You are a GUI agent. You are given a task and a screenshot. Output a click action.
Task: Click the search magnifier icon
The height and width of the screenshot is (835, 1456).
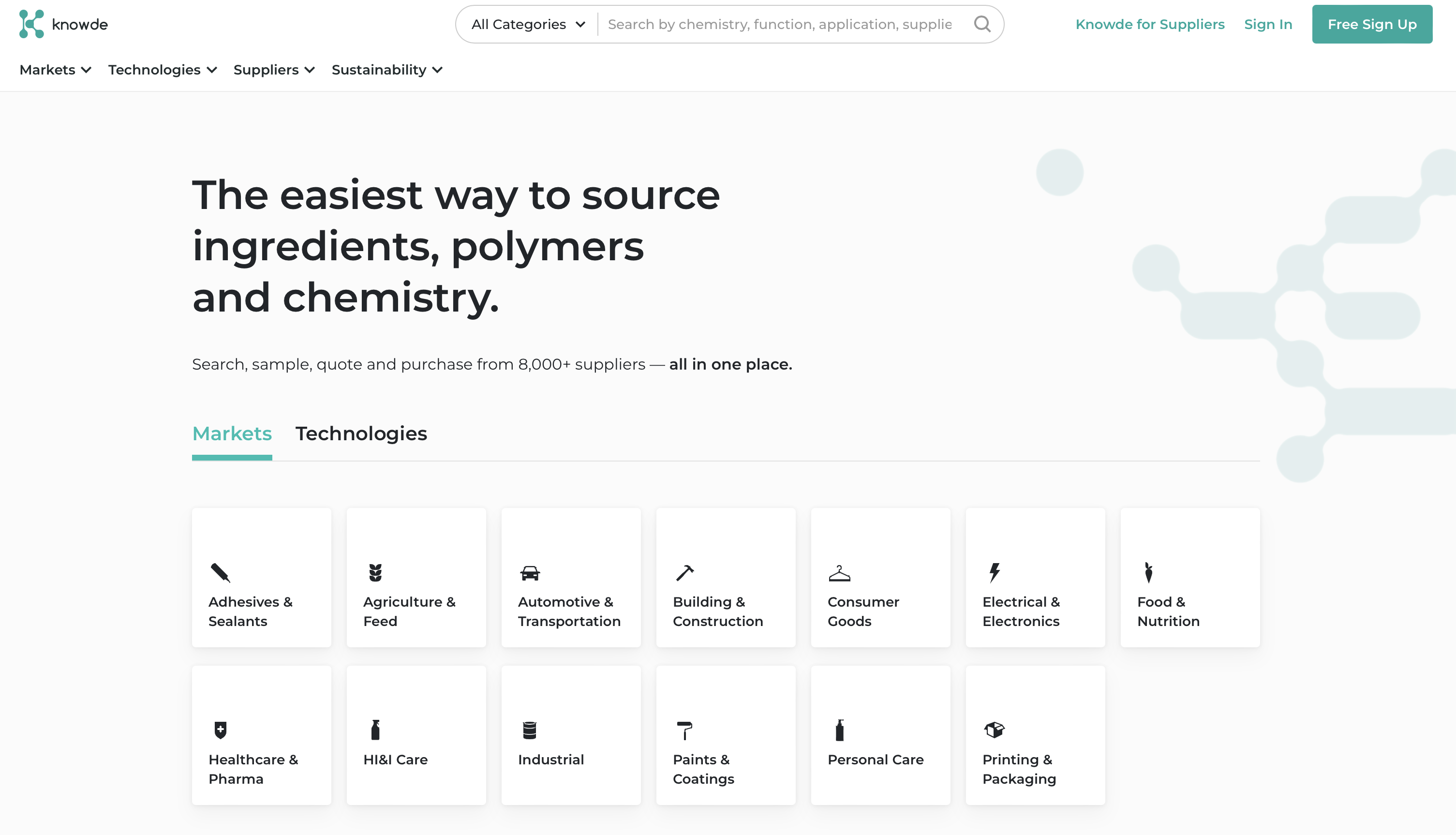click(982, 24)
